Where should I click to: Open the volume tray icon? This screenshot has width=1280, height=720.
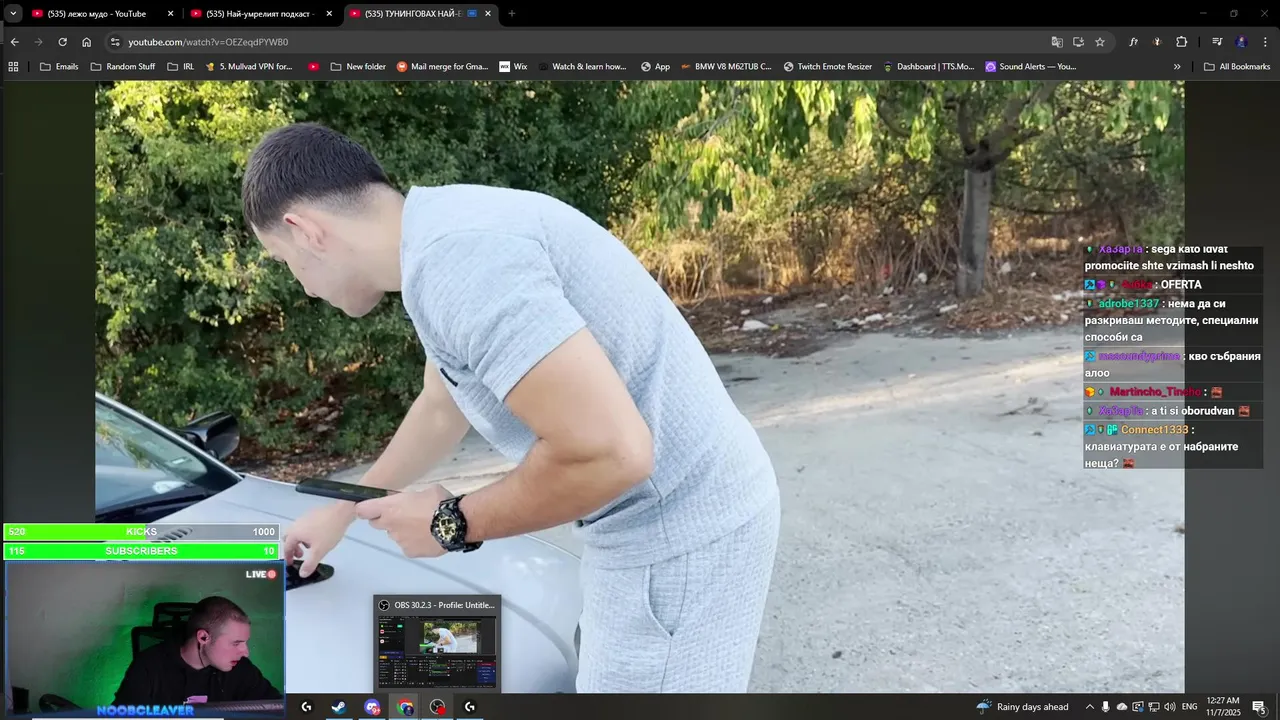tap(1170, 707)
